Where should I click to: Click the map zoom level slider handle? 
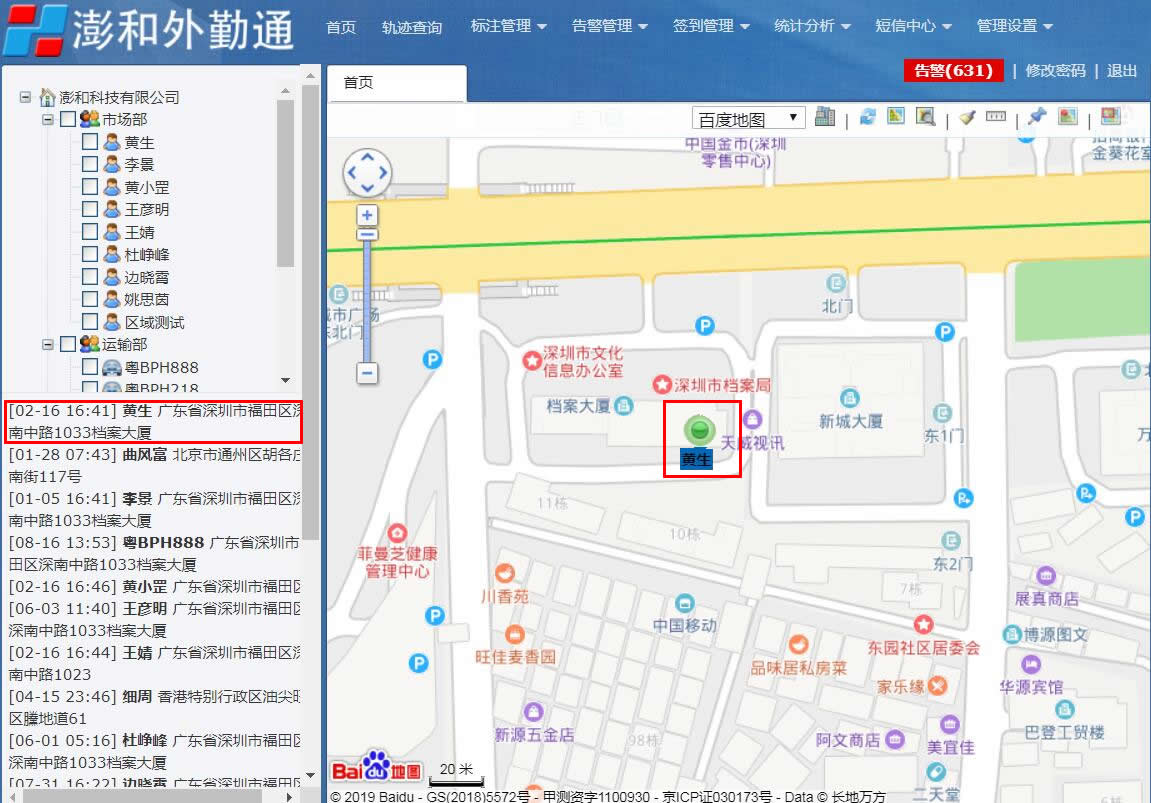(367, 235)
